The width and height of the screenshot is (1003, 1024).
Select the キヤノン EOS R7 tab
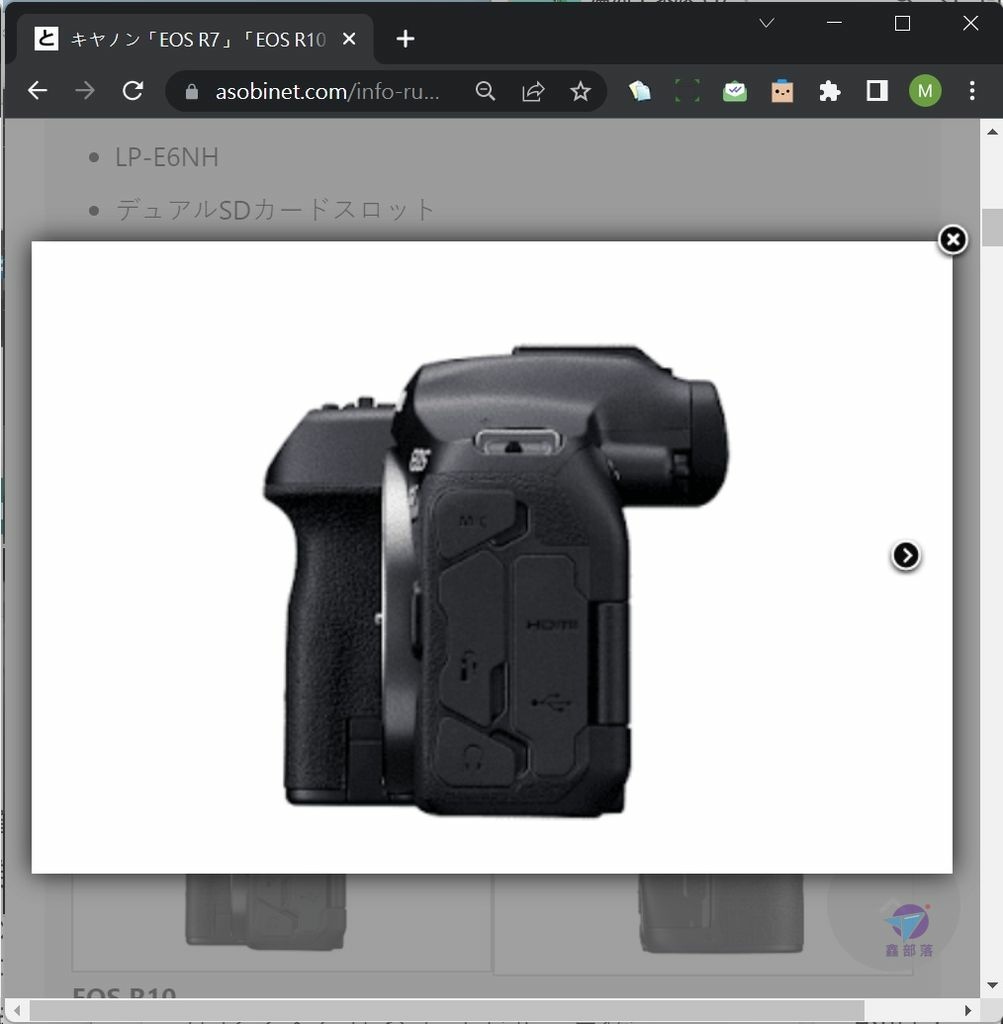point(195,39)
